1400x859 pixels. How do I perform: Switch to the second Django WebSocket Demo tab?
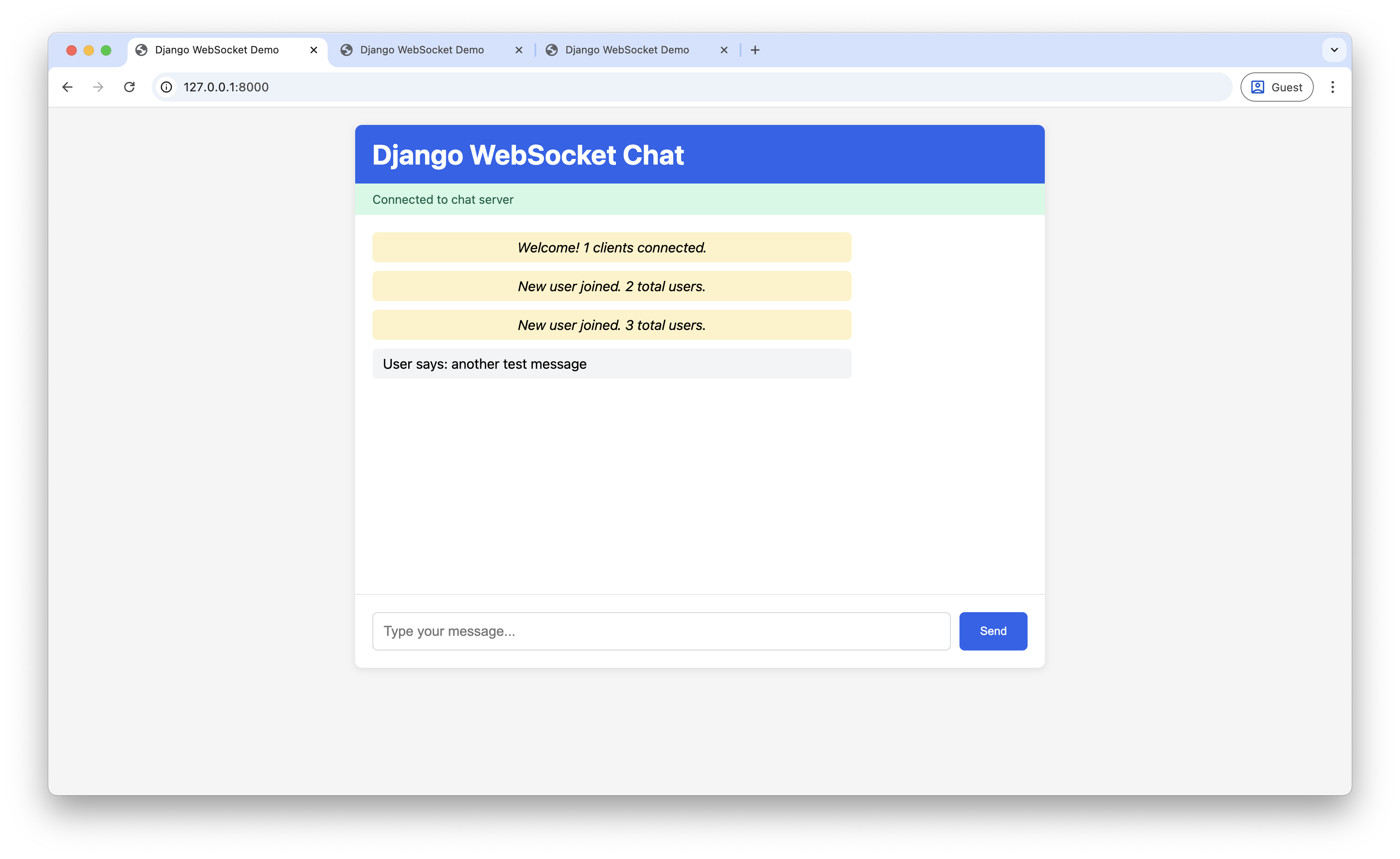pyautogui.click(x=432, y=50)
